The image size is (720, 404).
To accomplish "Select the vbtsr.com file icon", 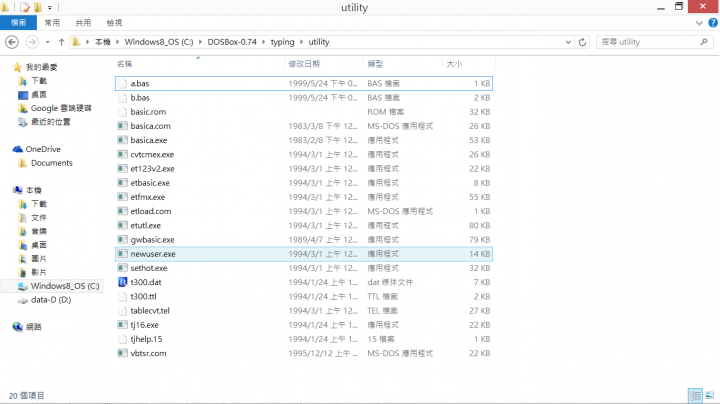I will click(122, 353).
